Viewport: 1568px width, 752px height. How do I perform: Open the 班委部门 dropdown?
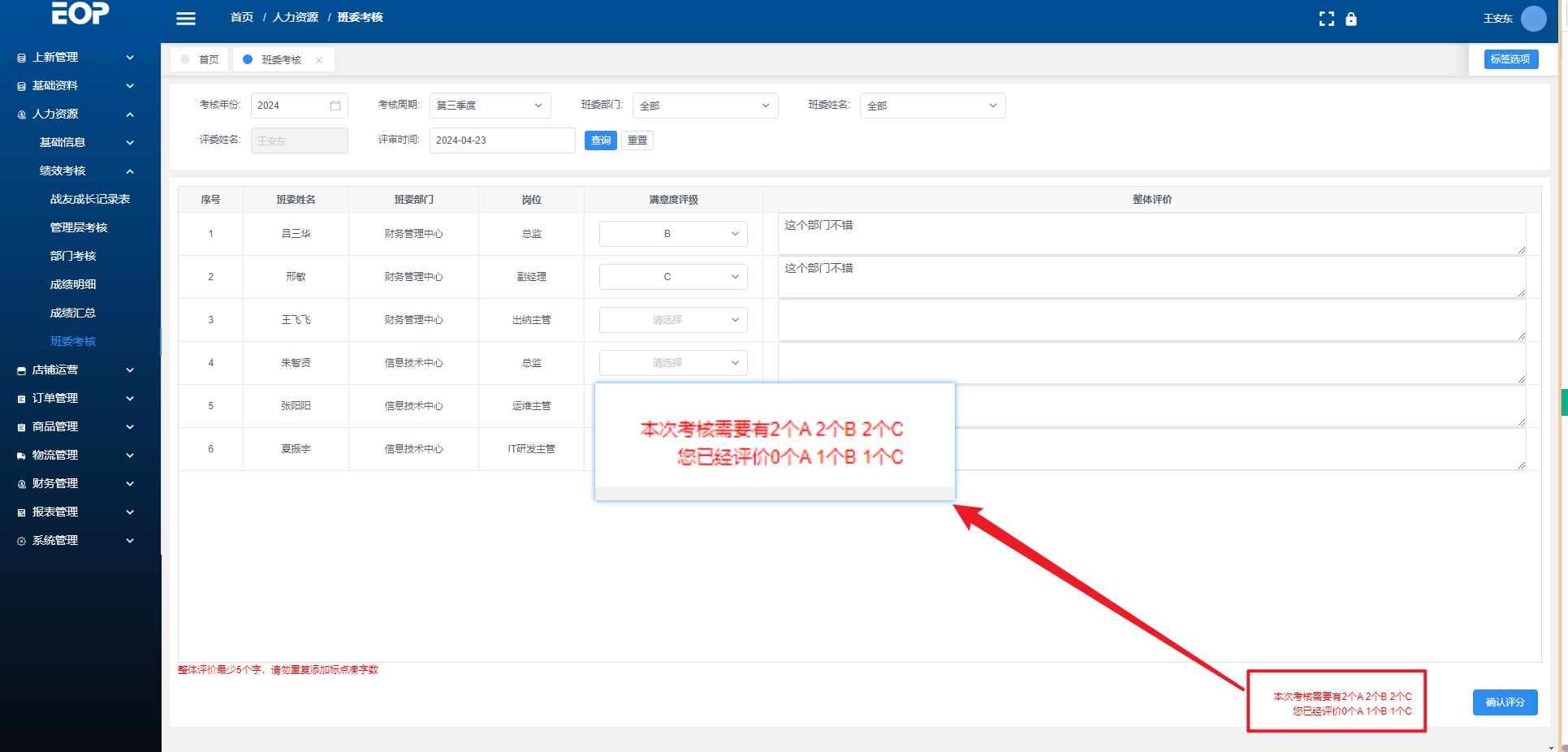click(x=705, y=106)
